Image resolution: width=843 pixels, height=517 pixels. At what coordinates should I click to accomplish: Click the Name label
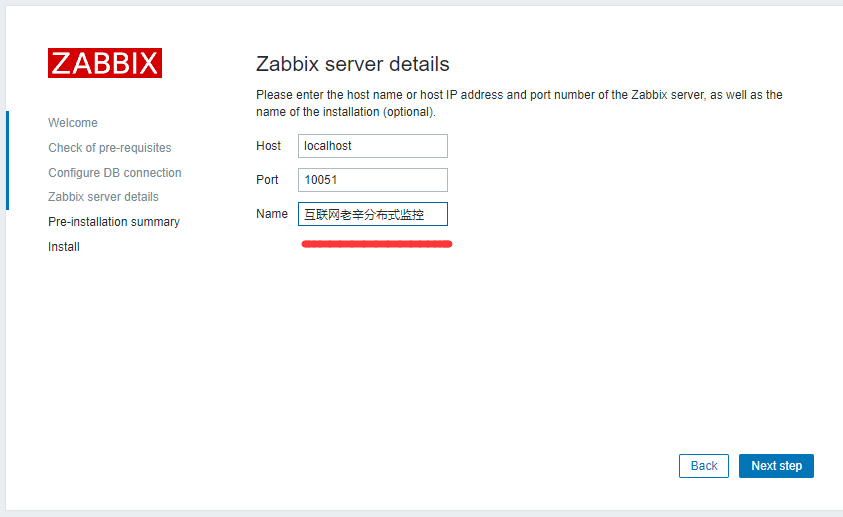(x=272, y=214)
